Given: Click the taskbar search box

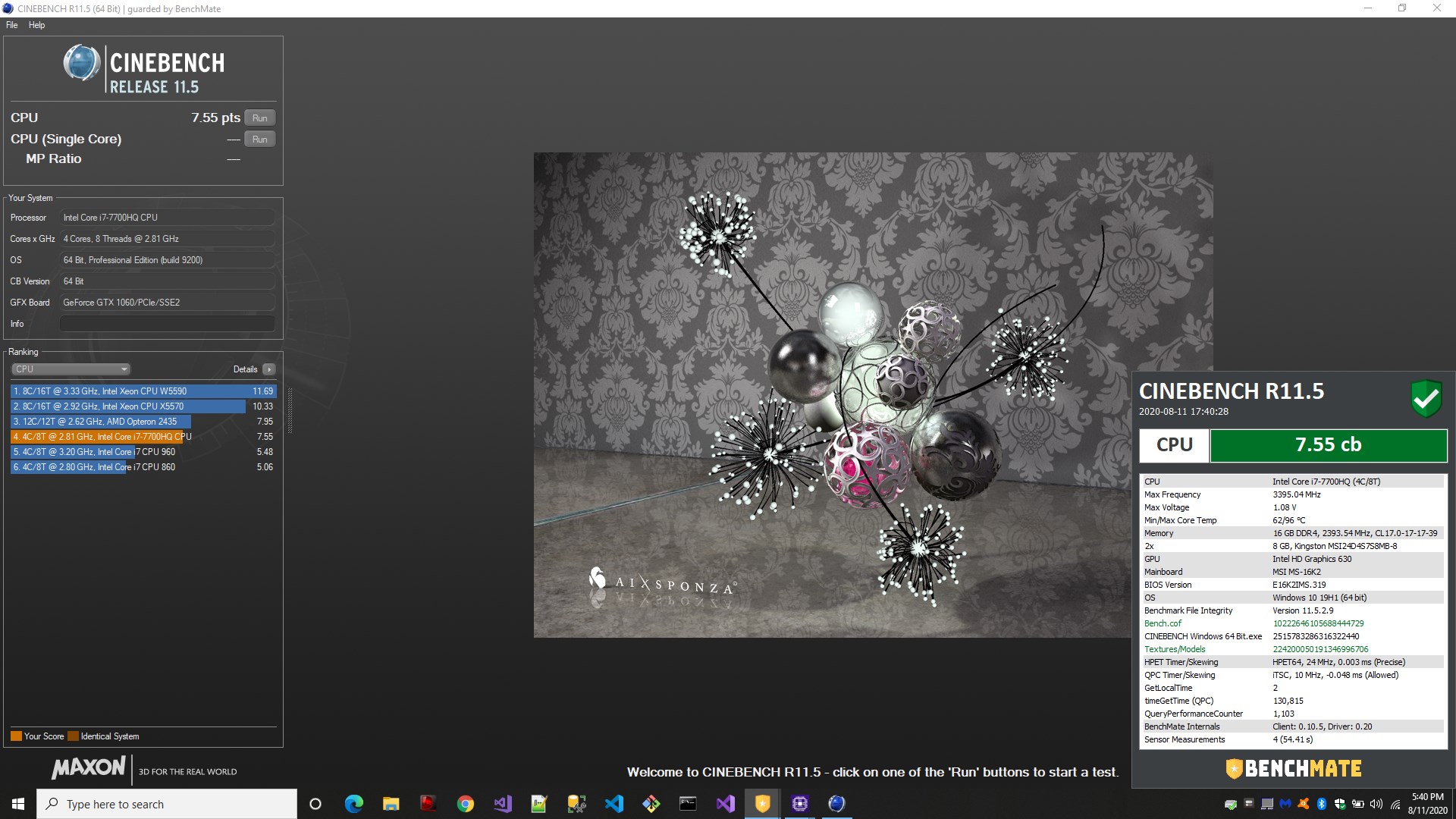Looking at the screenshot, I should tap(167, 804).
